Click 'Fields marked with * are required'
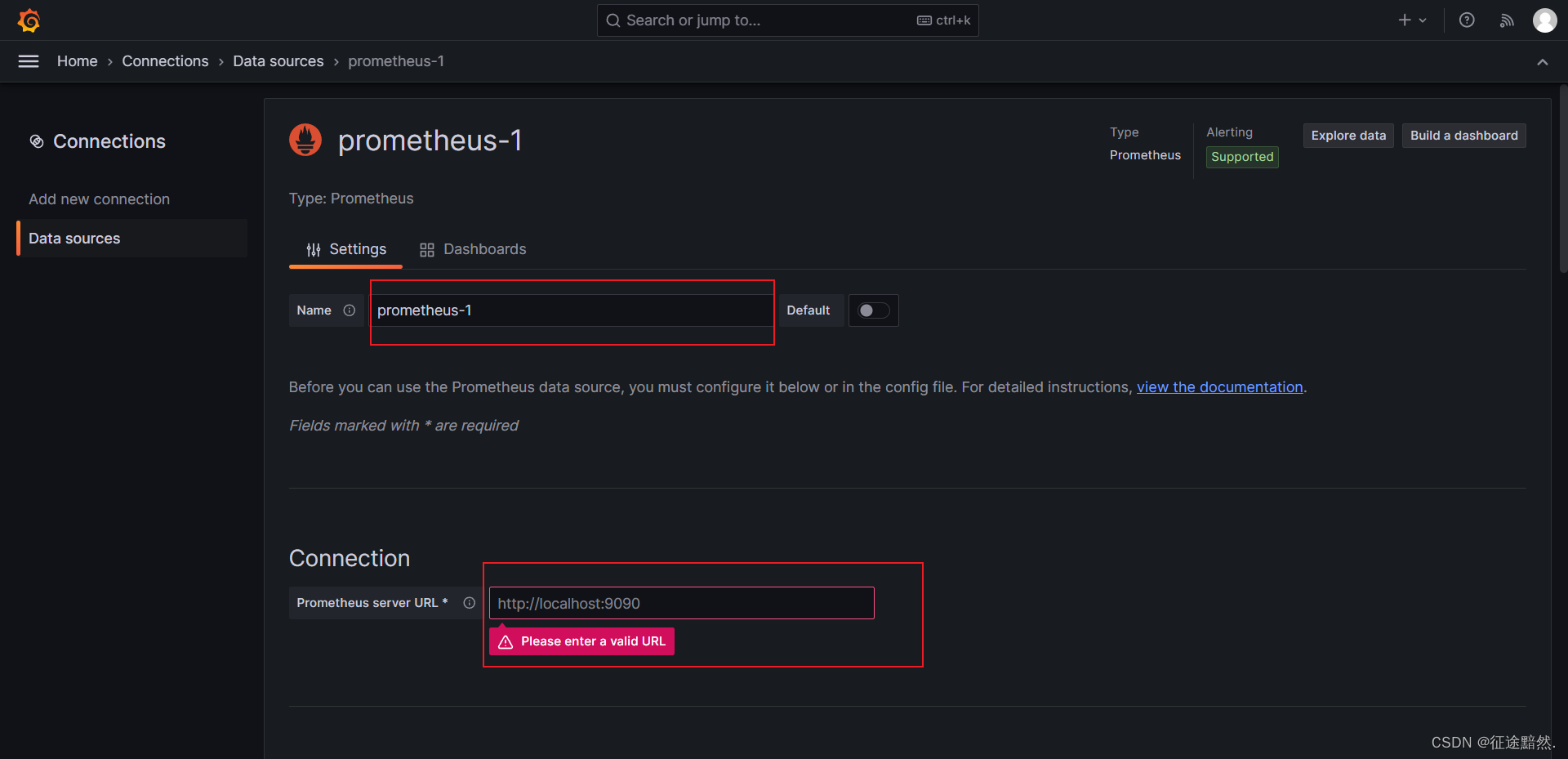The width and height of the screenshot is (1568, 759). (x=403, y=426)
